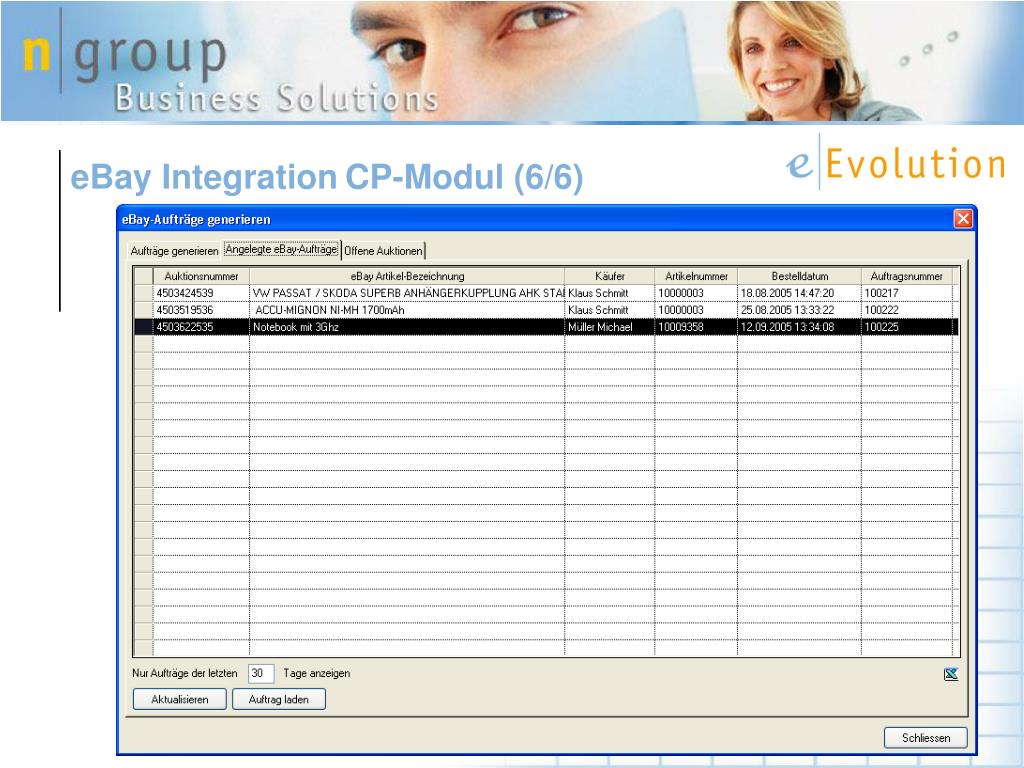
Task: Click the Bestelldatum column header
Action: pos(799,276)
